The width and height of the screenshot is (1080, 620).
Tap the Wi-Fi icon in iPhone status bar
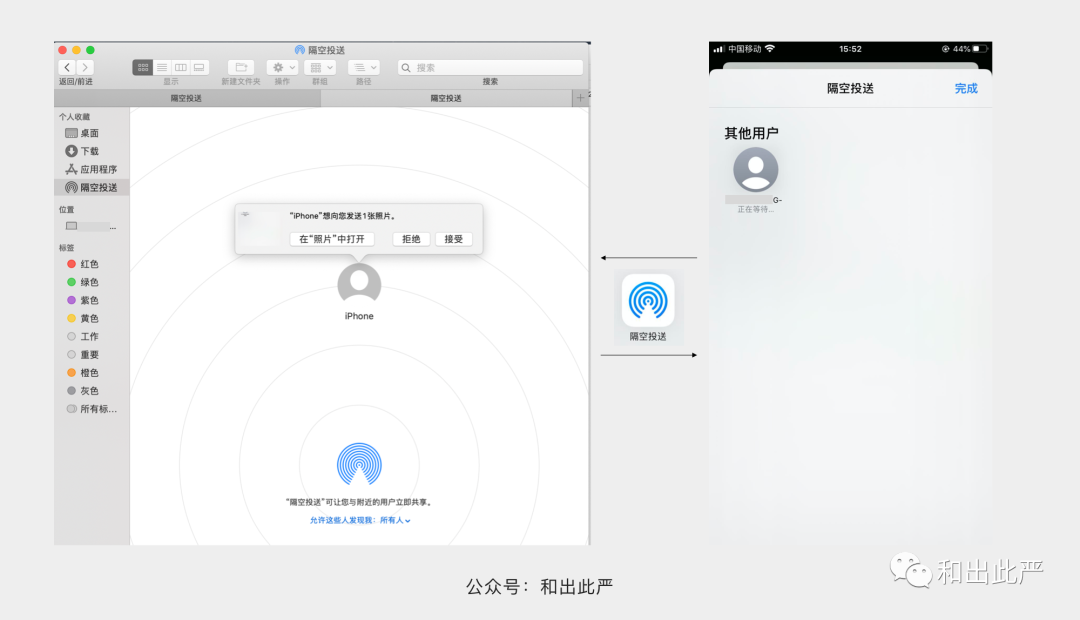click(770, 49)
